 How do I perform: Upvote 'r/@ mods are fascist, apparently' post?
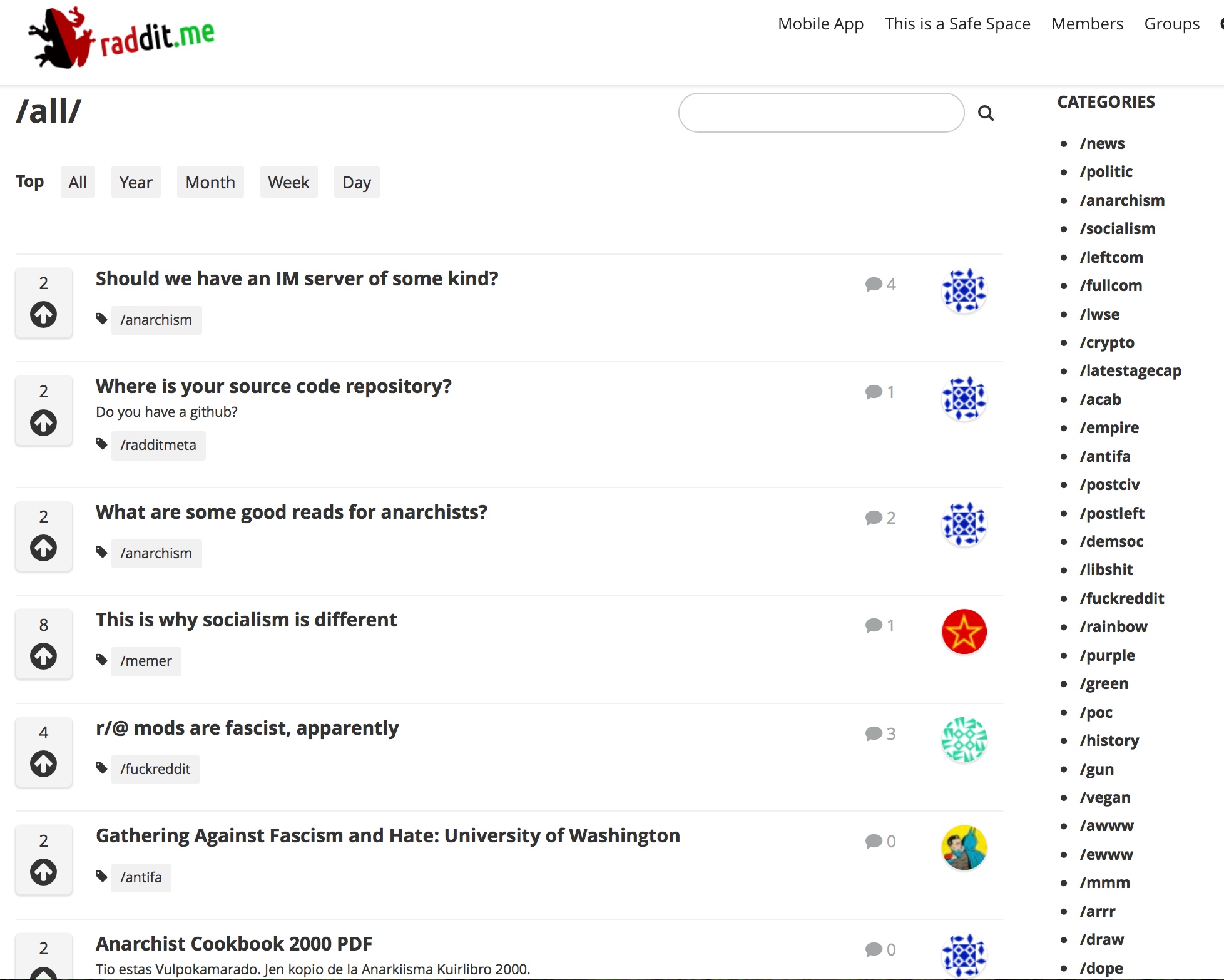[44, 763]
